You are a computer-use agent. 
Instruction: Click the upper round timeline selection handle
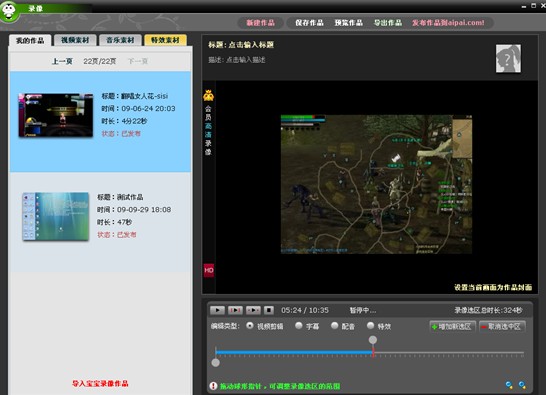click(x=373, y=340)
